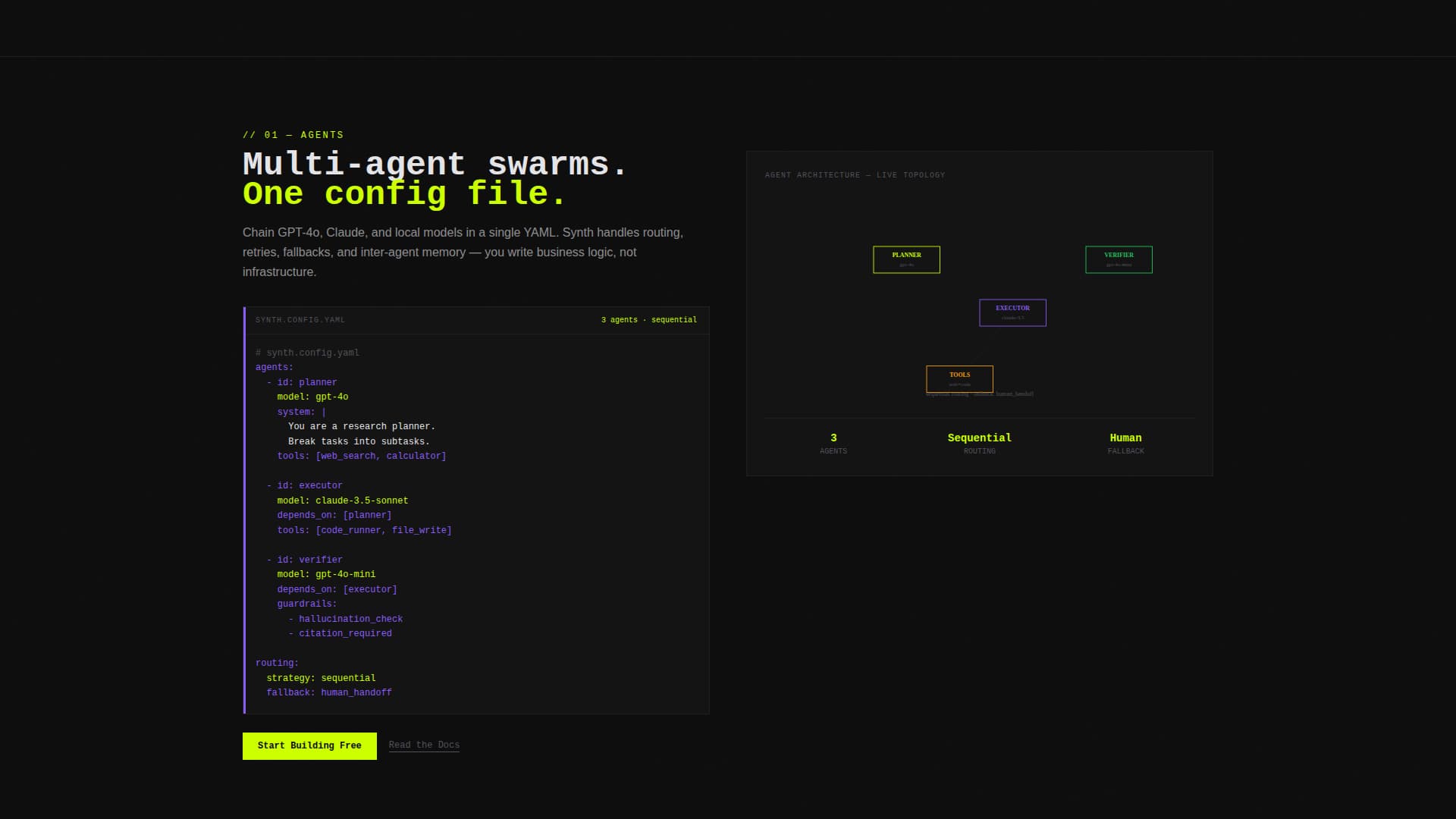Click '- hallucination_check' line

click(345, 619)
